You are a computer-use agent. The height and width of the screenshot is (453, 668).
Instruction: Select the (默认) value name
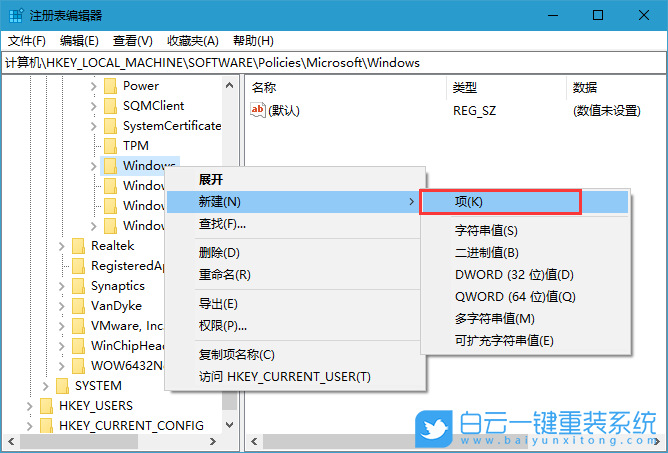coord(284,111)
